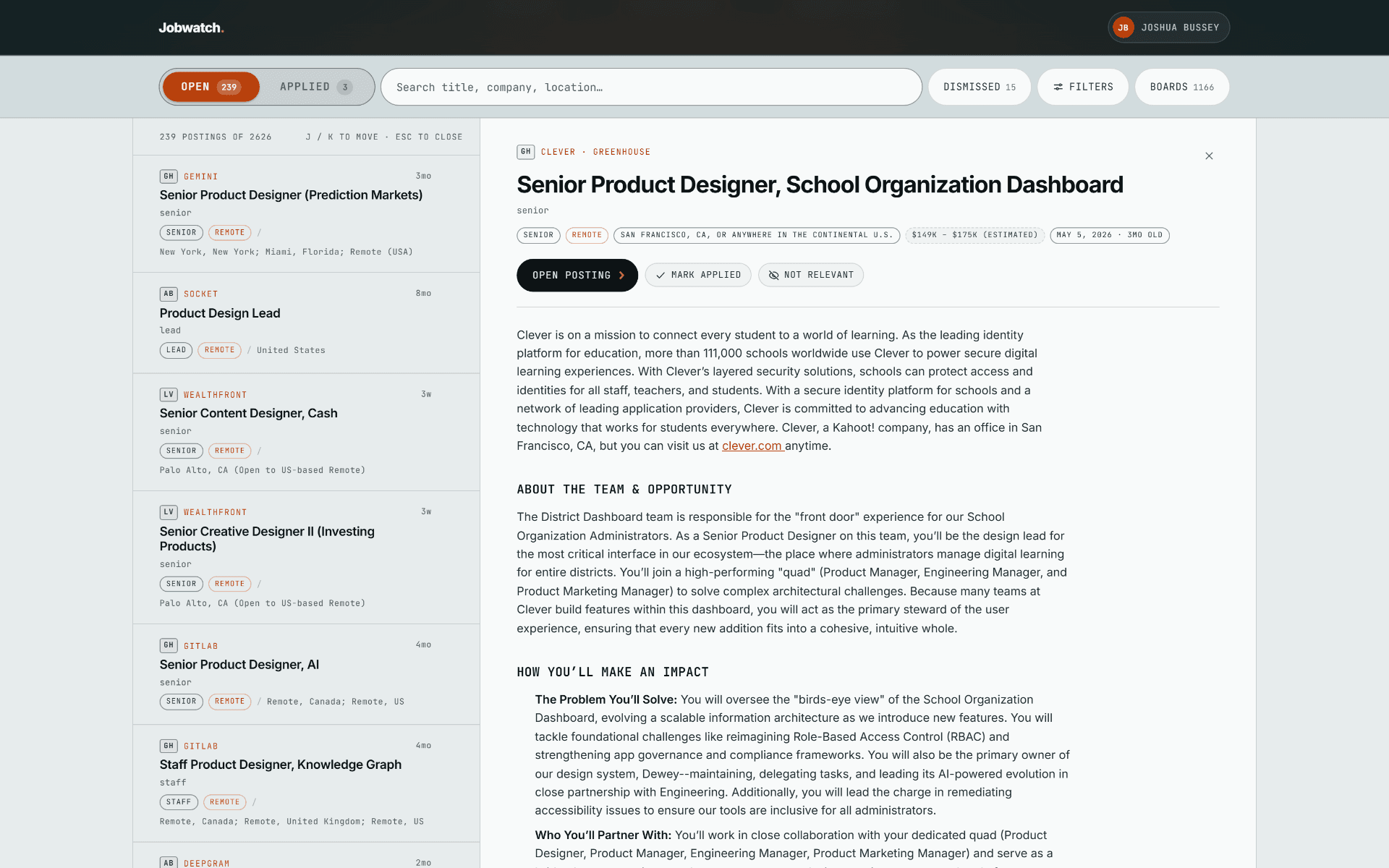Click the Jobwatch logo
This screenshot has width=1389, height=868.
coord(191,27)
